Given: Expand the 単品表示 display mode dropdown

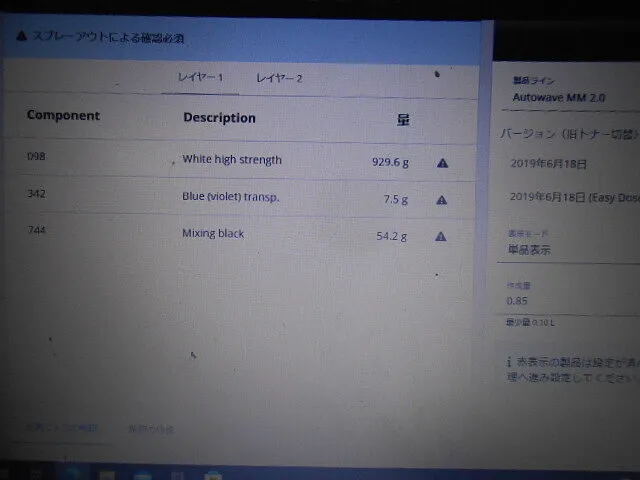Looking at the screenshot, I should (x=565, y=249).
